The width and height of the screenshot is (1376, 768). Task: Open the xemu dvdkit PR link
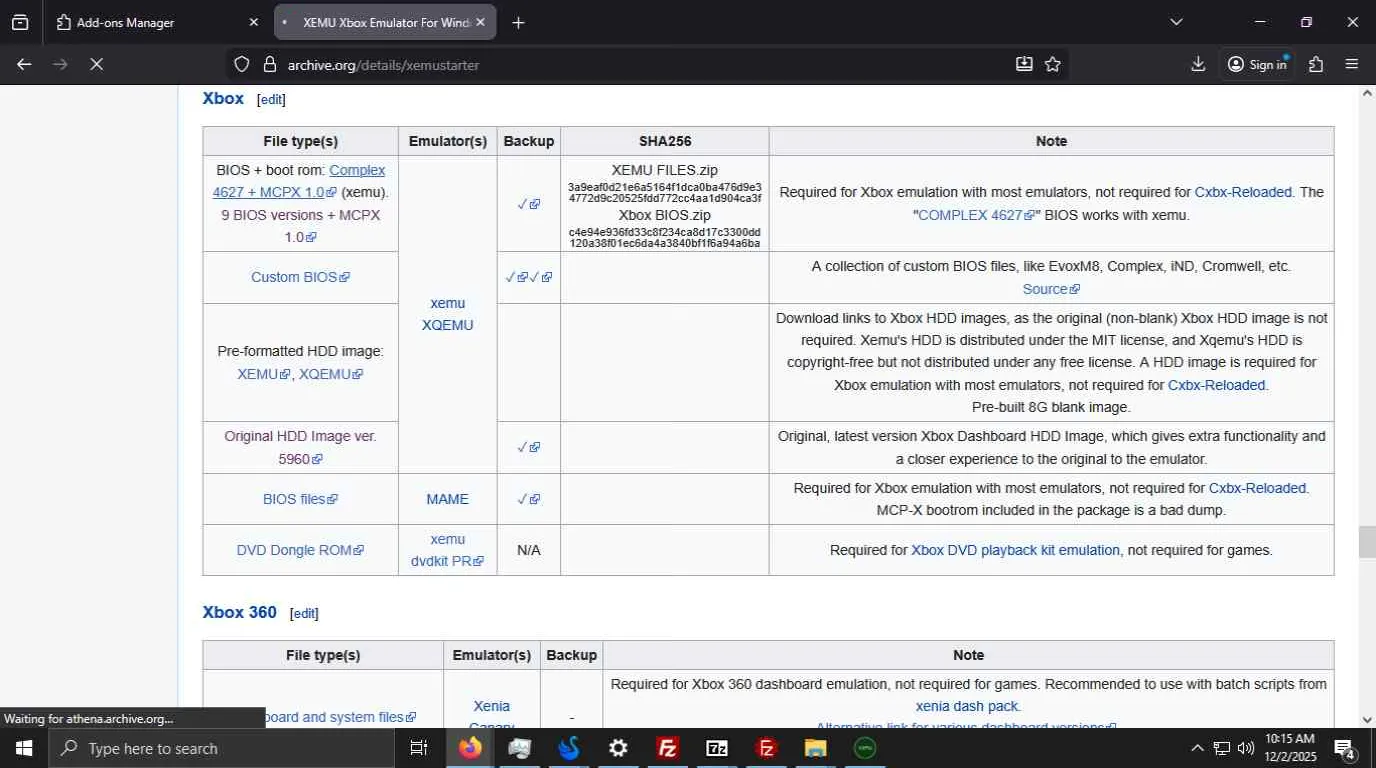[x=447, y=550]
